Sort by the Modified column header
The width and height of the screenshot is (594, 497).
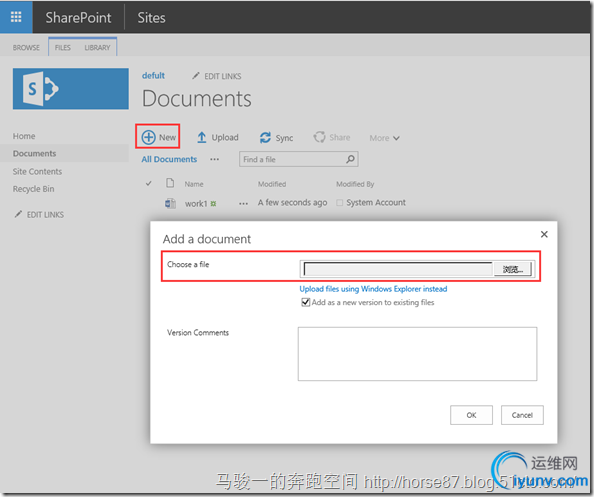272,184
